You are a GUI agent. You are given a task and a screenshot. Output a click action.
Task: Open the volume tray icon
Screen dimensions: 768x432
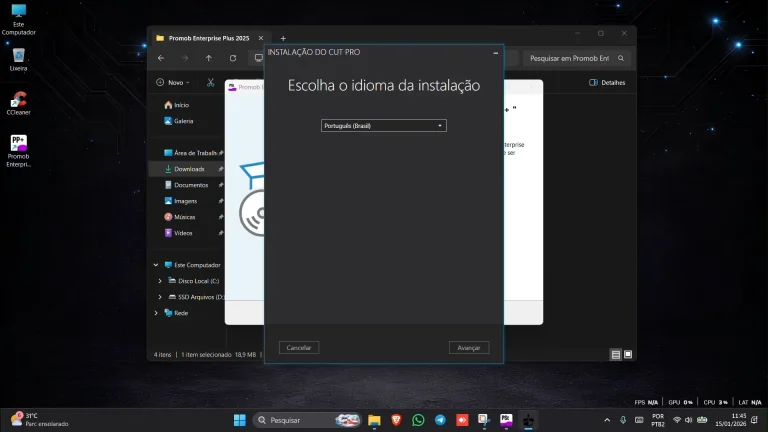(688, 420)
